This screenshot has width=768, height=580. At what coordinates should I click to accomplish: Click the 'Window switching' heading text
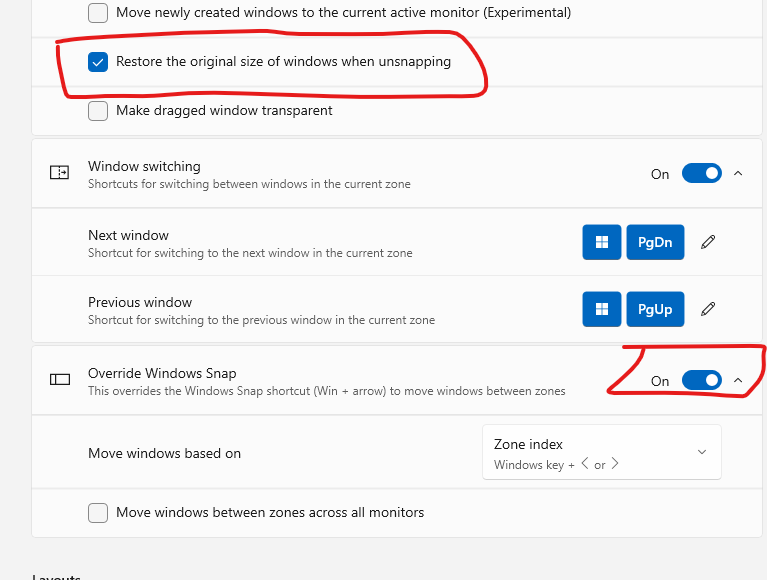tap(144, 167)
